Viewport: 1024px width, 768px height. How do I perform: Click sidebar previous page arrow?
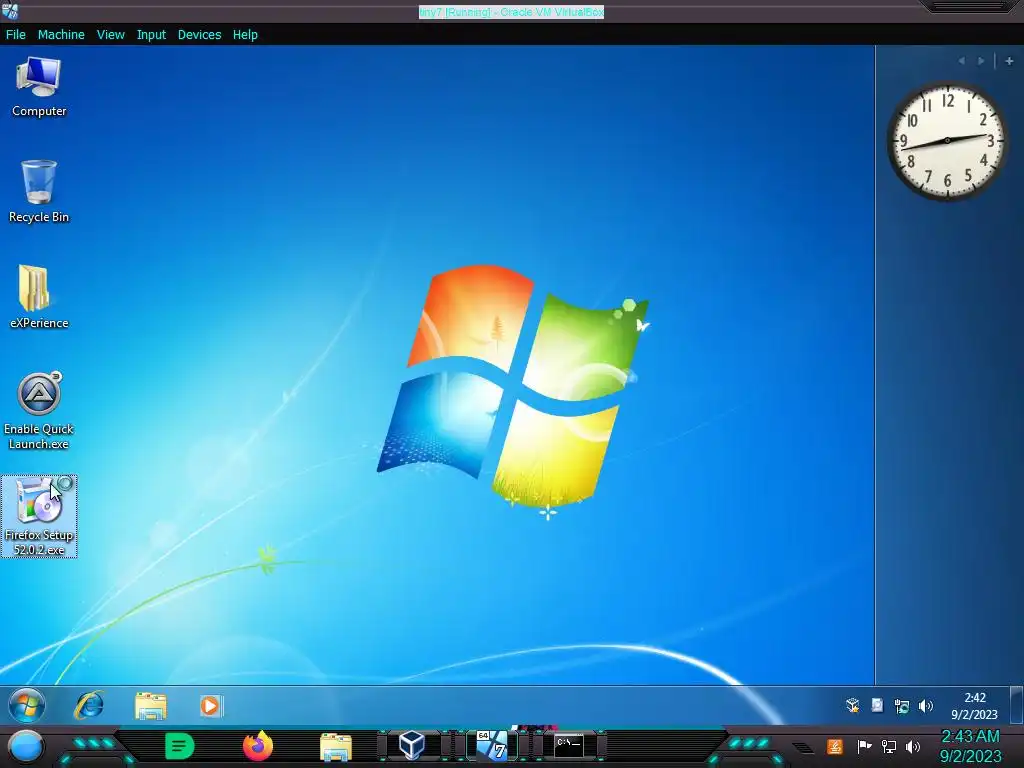tap(961, 61)
